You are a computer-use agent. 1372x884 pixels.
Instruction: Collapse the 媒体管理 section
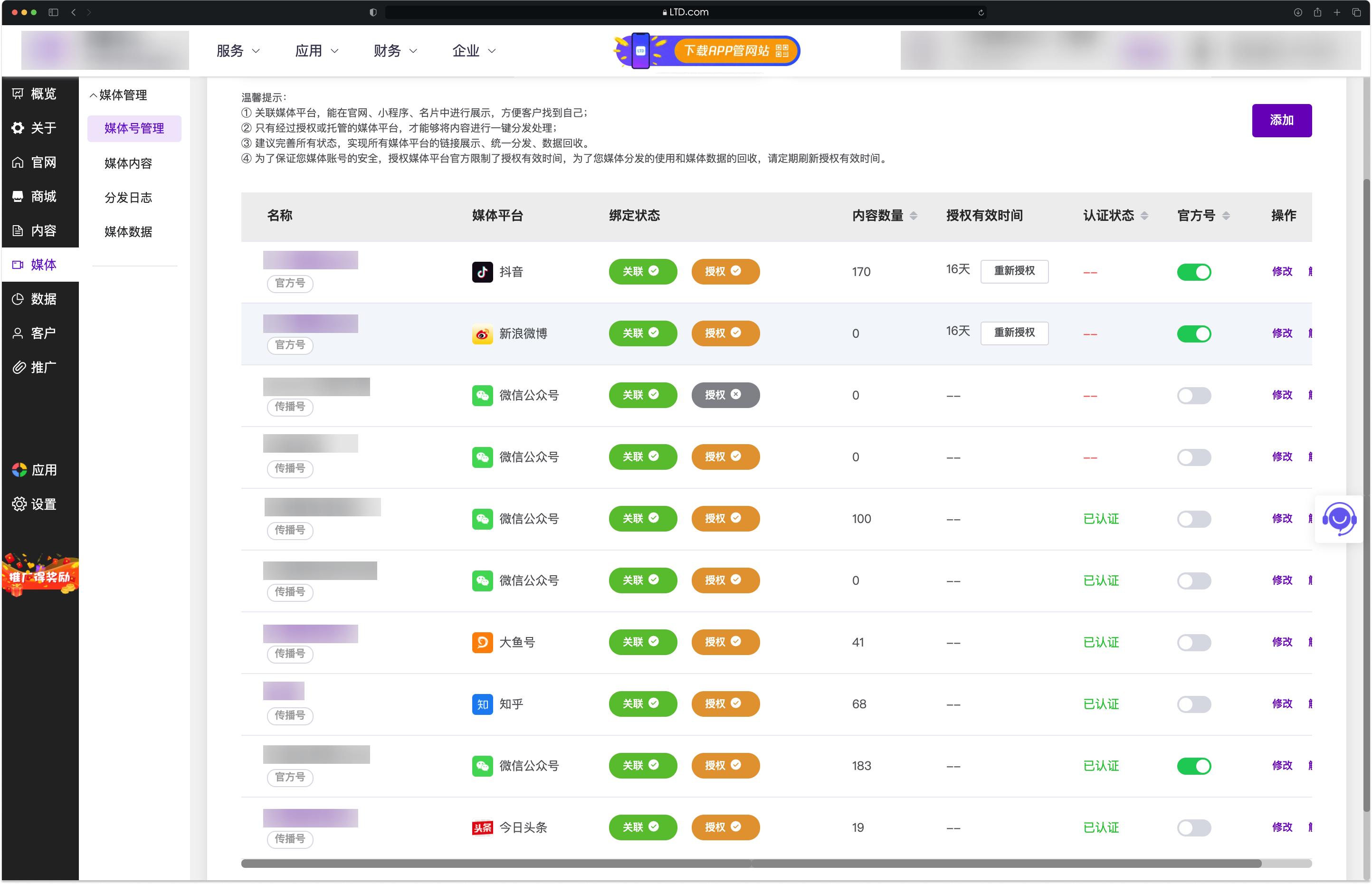119,95
